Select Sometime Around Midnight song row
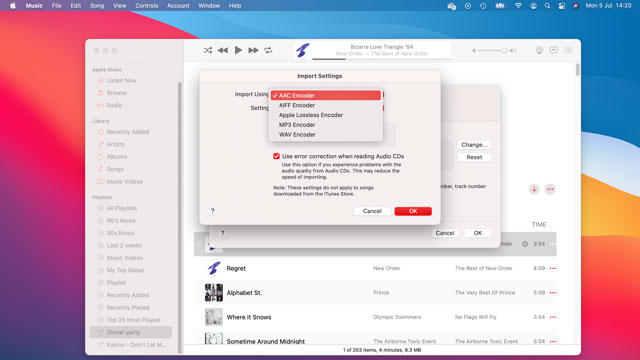 click(x=375, y=338)
